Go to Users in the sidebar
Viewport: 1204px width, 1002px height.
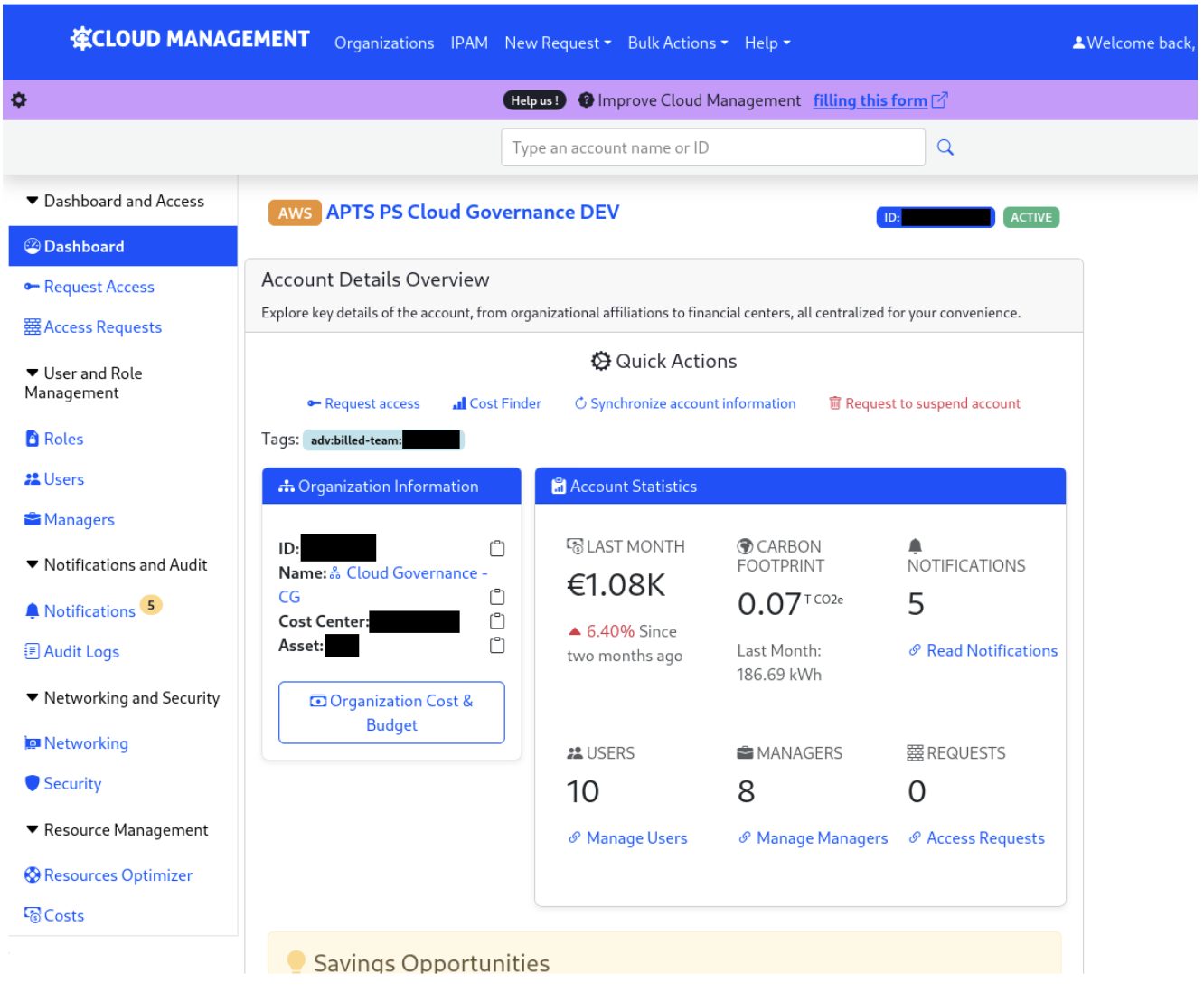(x=54, y=479)
